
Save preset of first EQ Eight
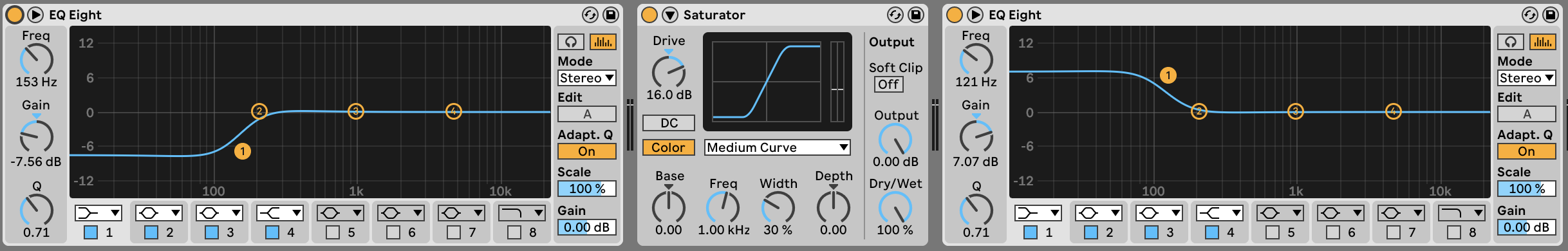pyautogui.click(x=611, y=14)
